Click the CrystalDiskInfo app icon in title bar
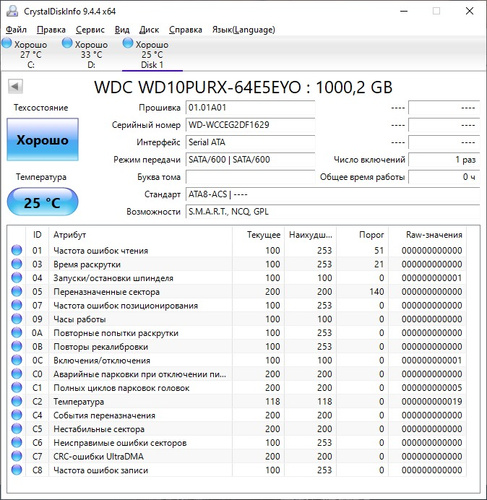The width and height of the screenshot is (487, 500). 12,11
